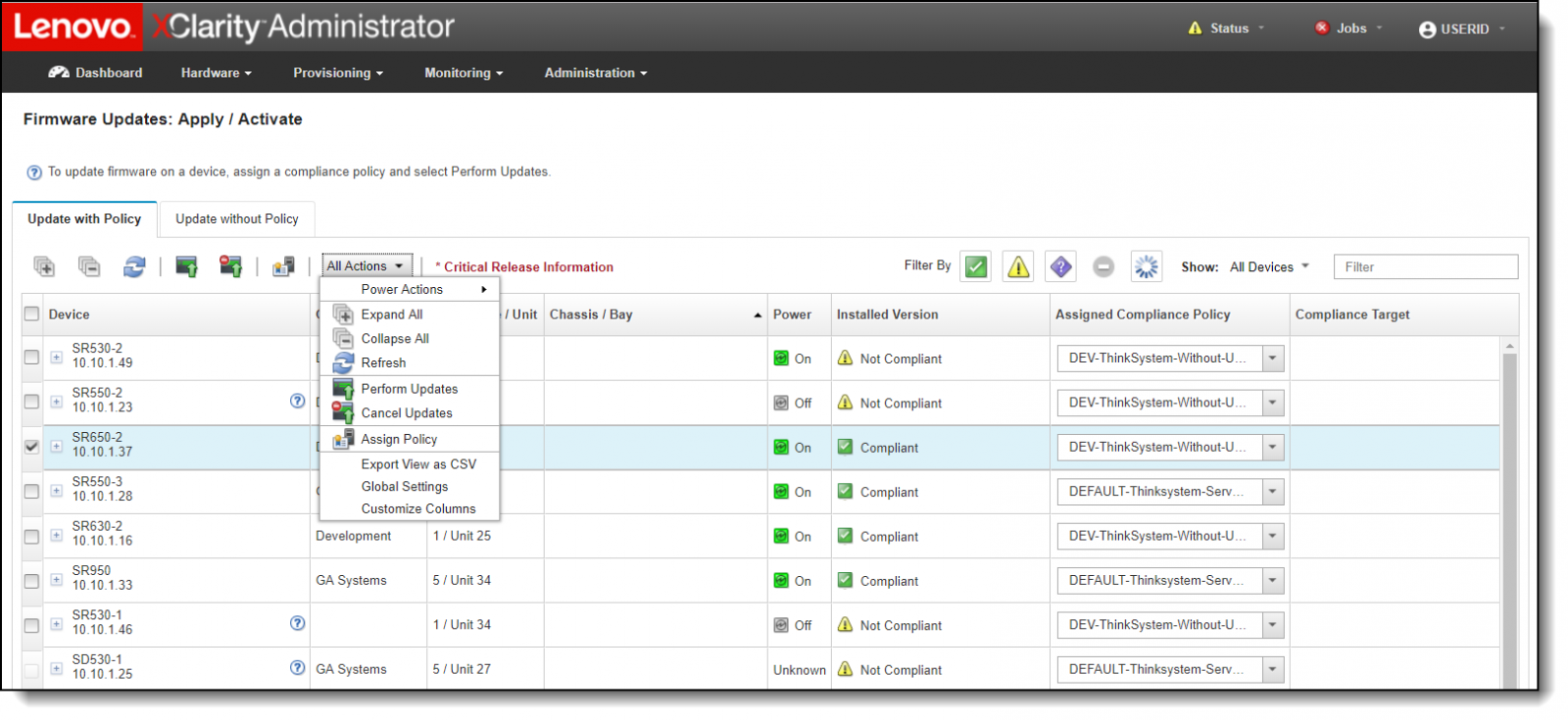The width and height of the screenshot is (1568, 720).
Task: Open the Critical Release Information link
Action: click(524, 266)
